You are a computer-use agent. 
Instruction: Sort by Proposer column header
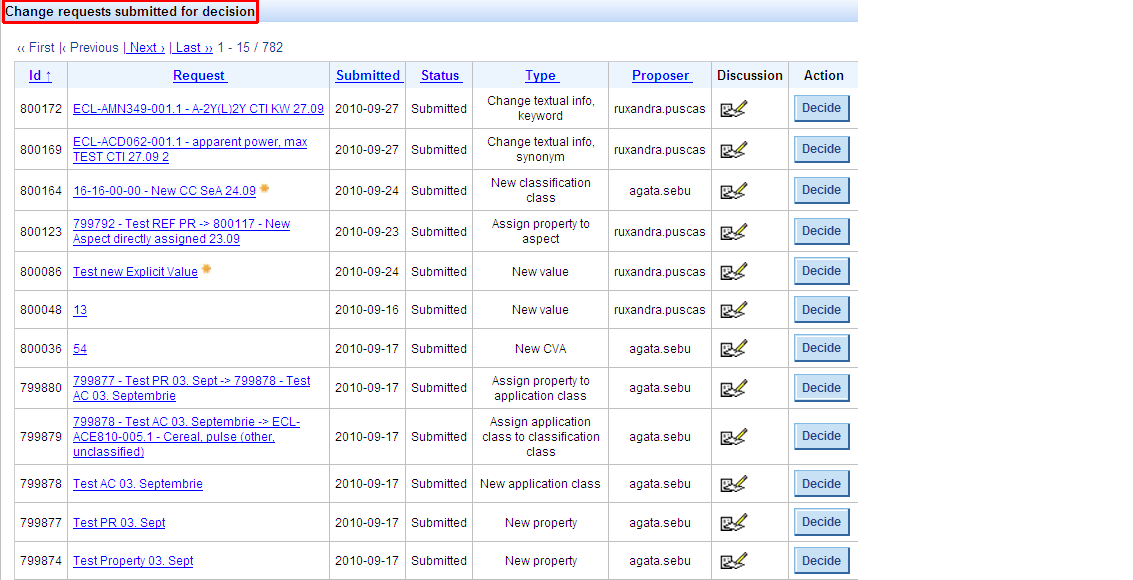(661, 76)
